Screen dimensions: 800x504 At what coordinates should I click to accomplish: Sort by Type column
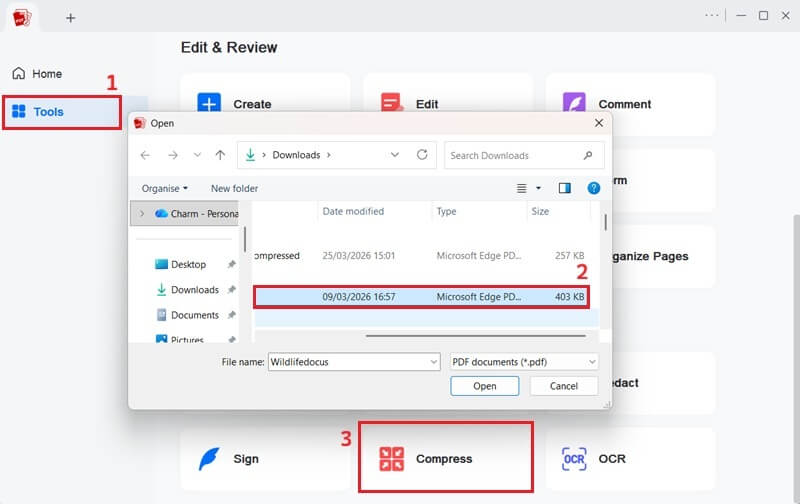[446, 211]
